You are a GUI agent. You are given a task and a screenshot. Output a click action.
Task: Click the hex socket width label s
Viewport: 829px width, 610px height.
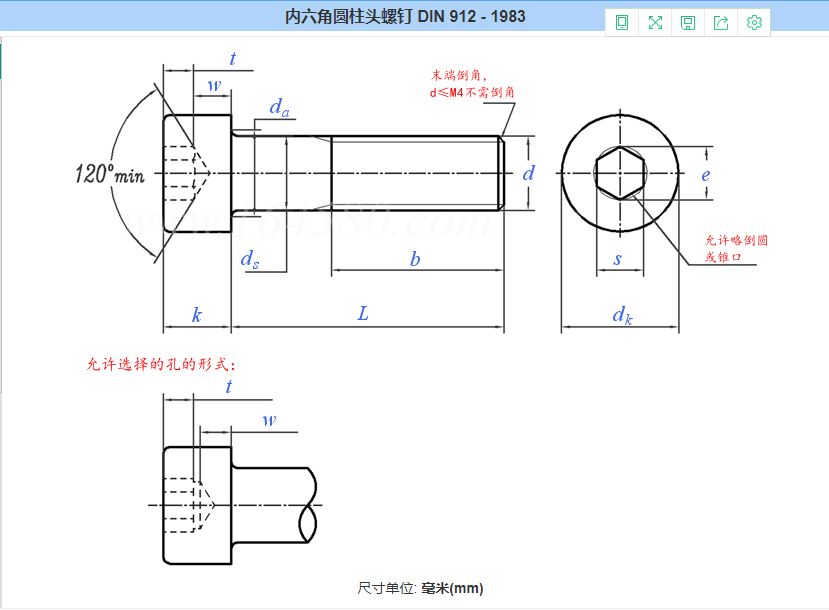pos(618,260)
